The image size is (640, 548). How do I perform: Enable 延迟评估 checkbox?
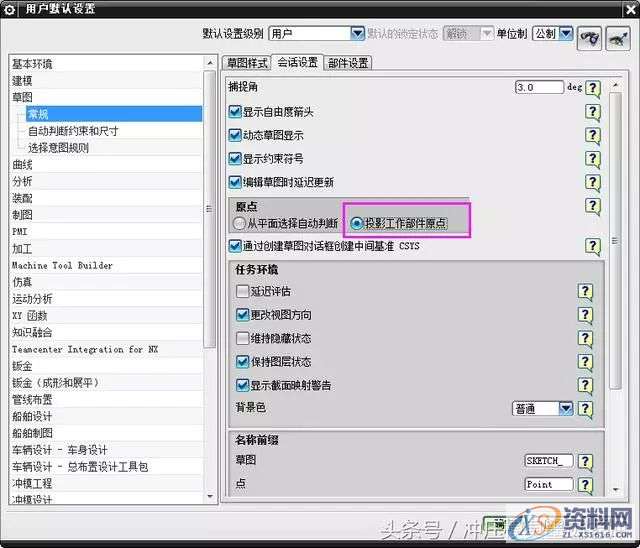tap(242, 291)
